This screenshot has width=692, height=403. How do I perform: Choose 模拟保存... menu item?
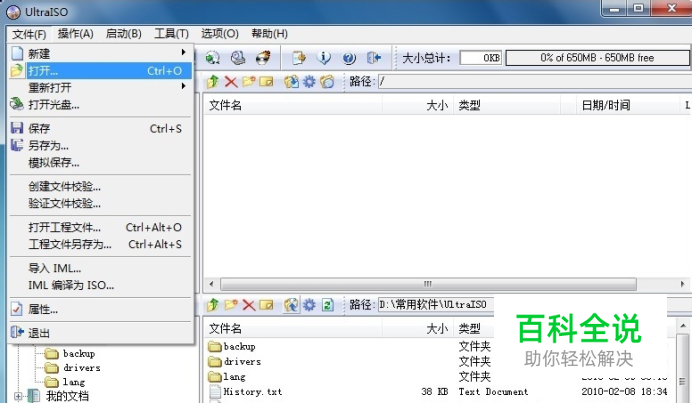[x=101, y=162]
